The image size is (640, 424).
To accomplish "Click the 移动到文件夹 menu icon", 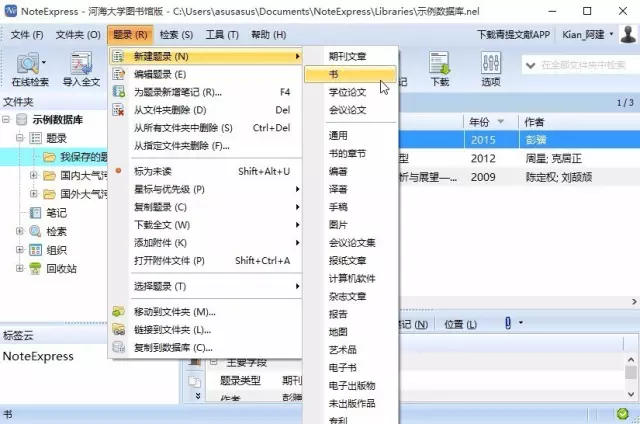I will click(118, 312).
